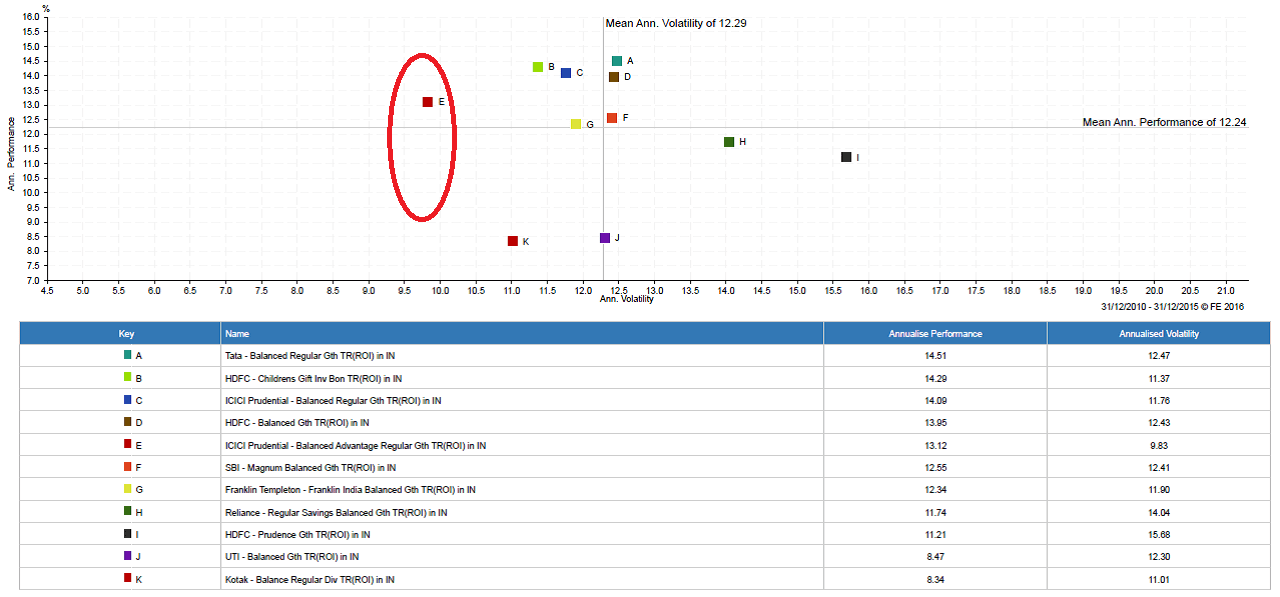Click volatility value 11.01 in the table
Viewport: 1280px width, 597px height.
point(1159,580)
